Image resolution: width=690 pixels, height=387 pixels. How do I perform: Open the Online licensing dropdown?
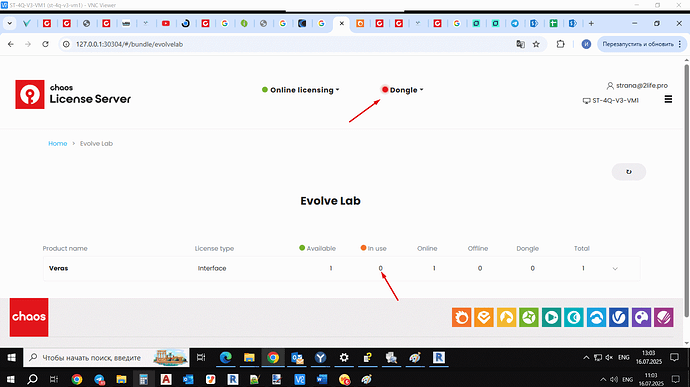301,90
